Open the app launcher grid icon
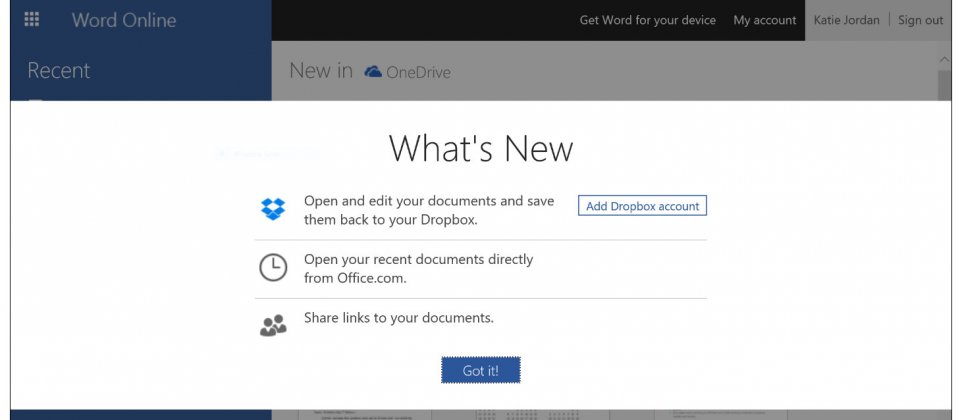The height and width of the screenshot is (420, 960). (x=31, y=20)
